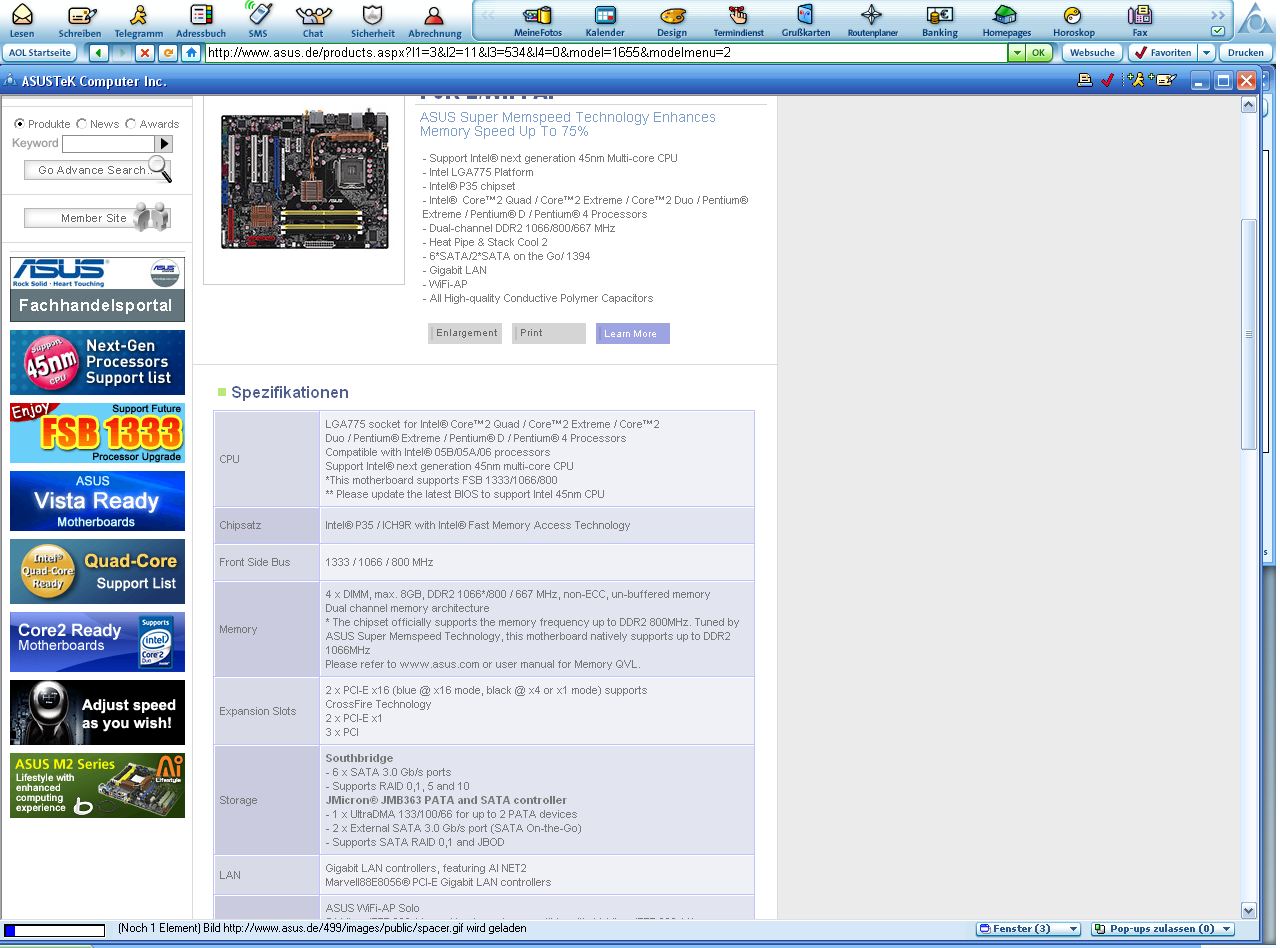Select the News radio button
Image resolution: width=1280 pixels, height=948 pixels.
81,124
